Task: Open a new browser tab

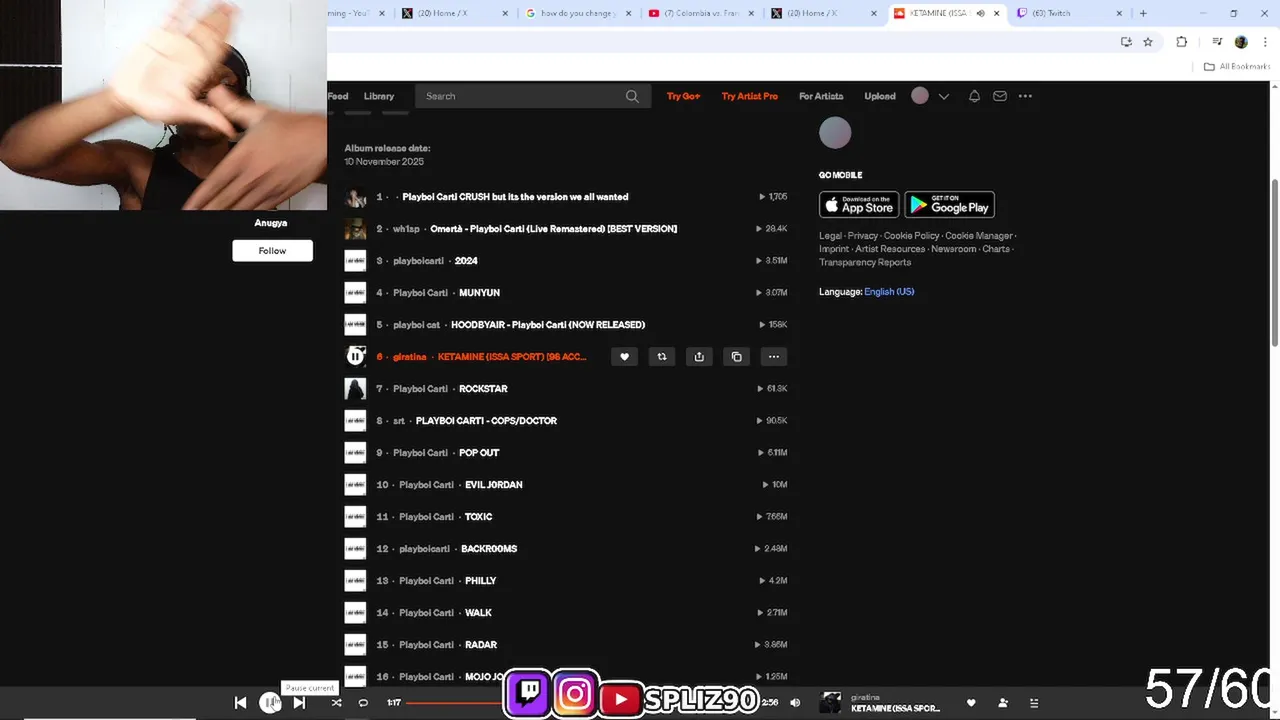Action: pos(1143,13)
